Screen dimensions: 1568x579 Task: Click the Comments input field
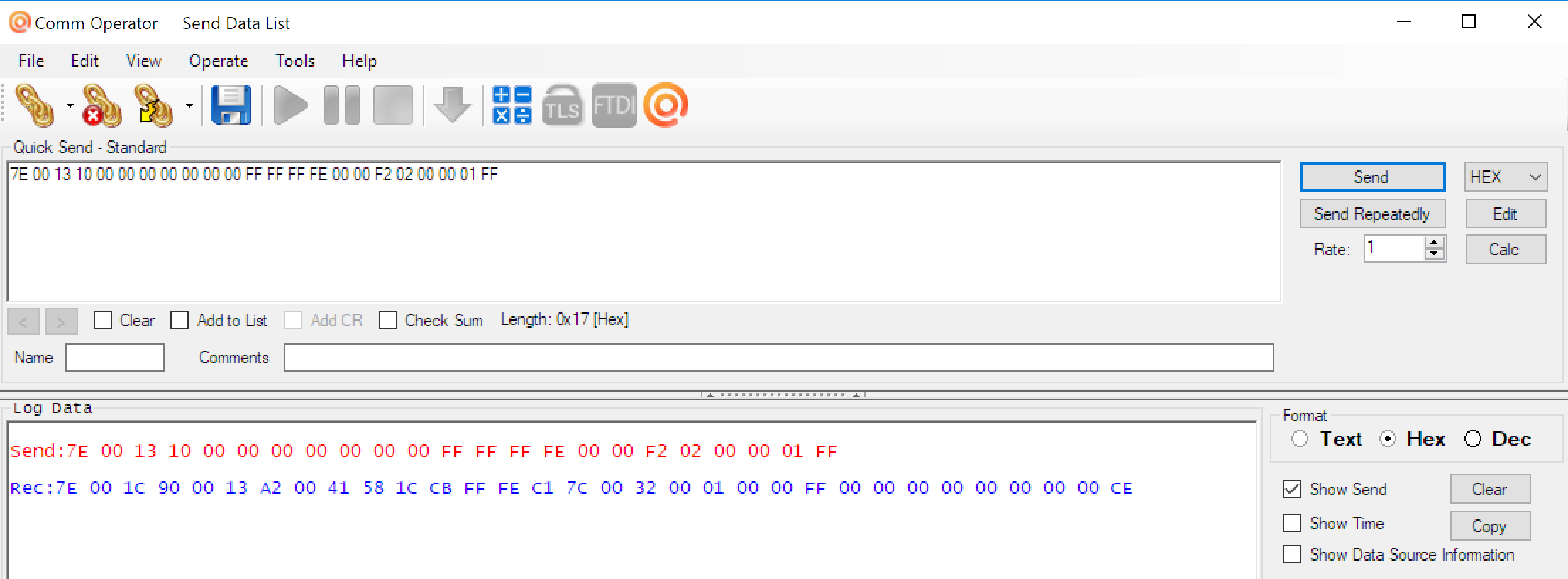click(x=778, y=358)
